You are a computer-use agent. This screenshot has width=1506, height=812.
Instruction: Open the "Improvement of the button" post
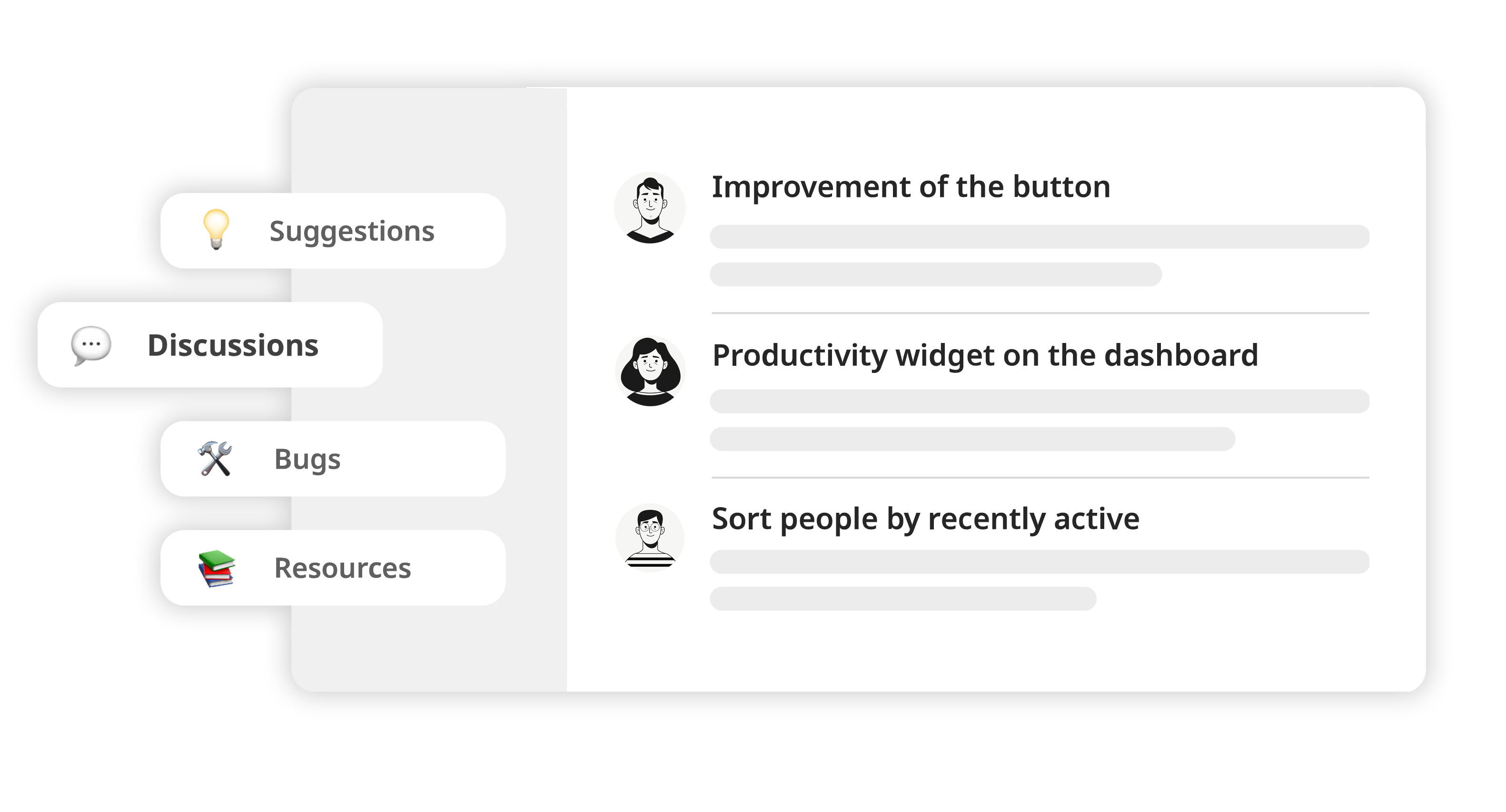pyautogui.click(x=910, y=187)
